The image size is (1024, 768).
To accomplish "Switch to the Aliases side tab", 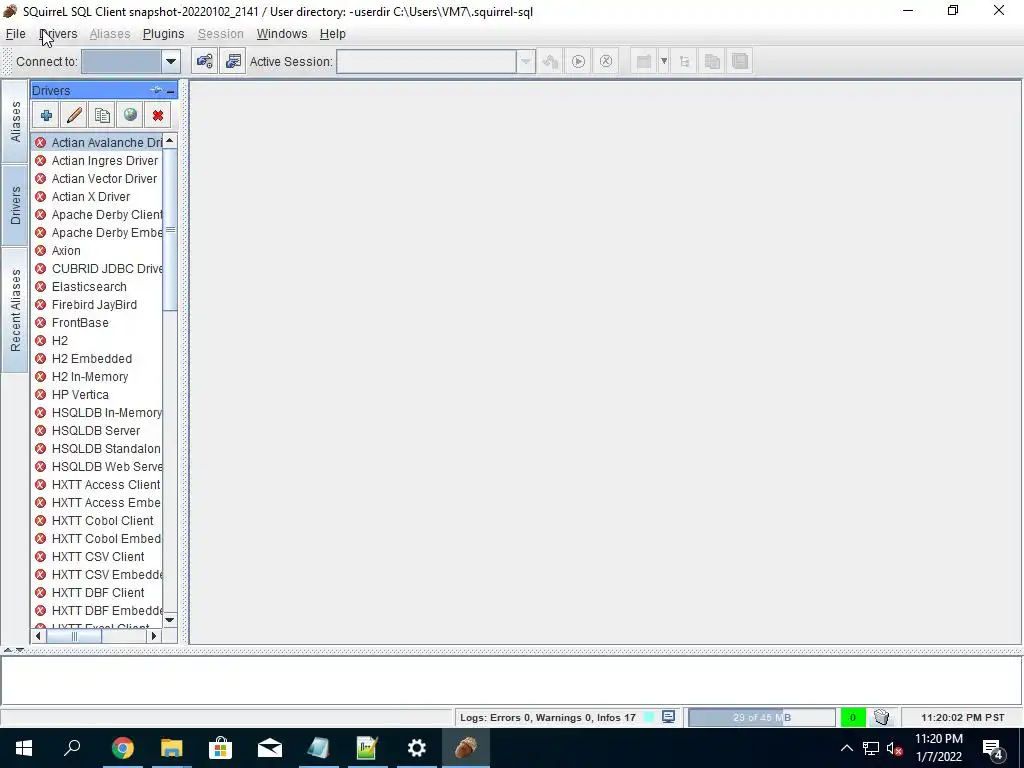I will tap(15, 121).
